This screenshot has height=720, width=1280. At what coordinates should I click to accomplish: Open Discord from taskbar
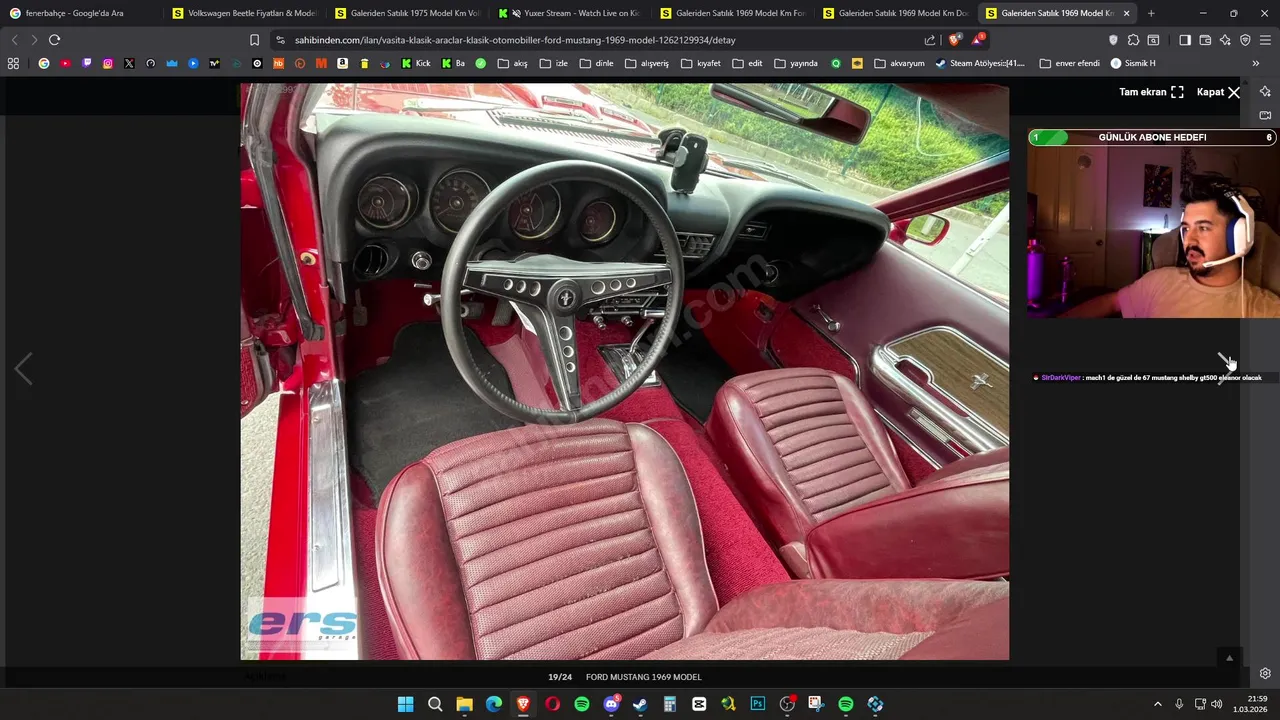tap(611, 704)
